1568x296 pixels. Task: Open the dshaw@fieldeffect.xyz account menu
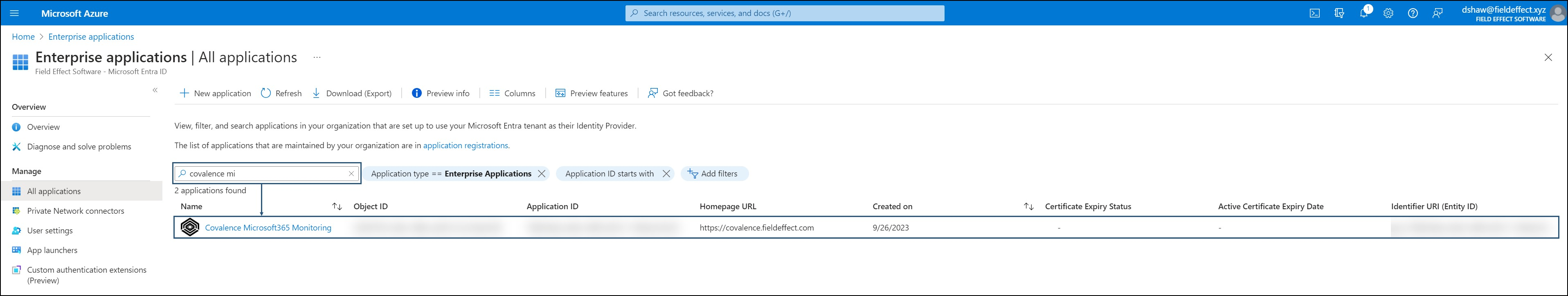(1513, 13)
